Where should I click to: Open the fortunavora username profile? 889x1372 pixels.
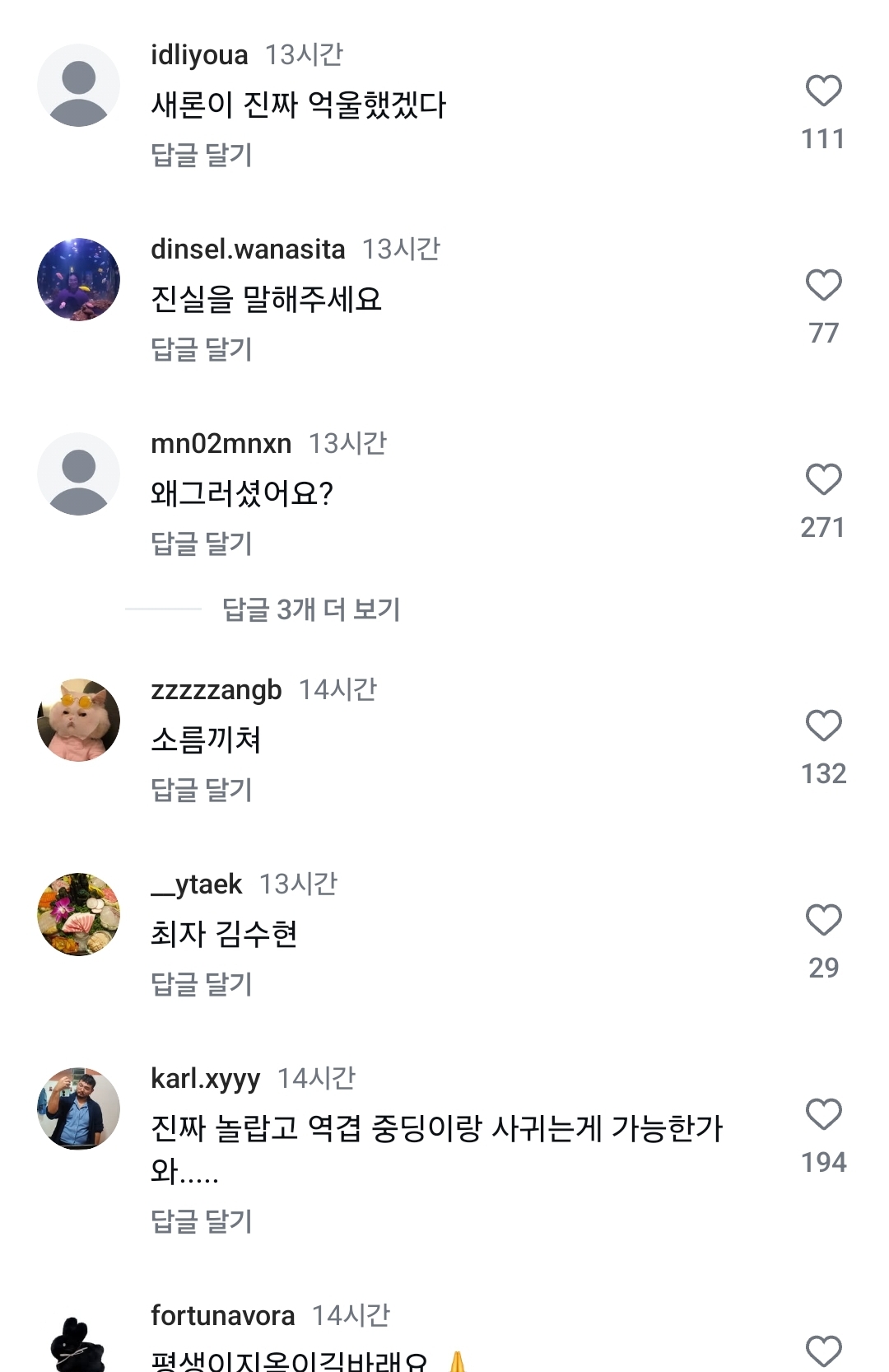pos(222,1315)
